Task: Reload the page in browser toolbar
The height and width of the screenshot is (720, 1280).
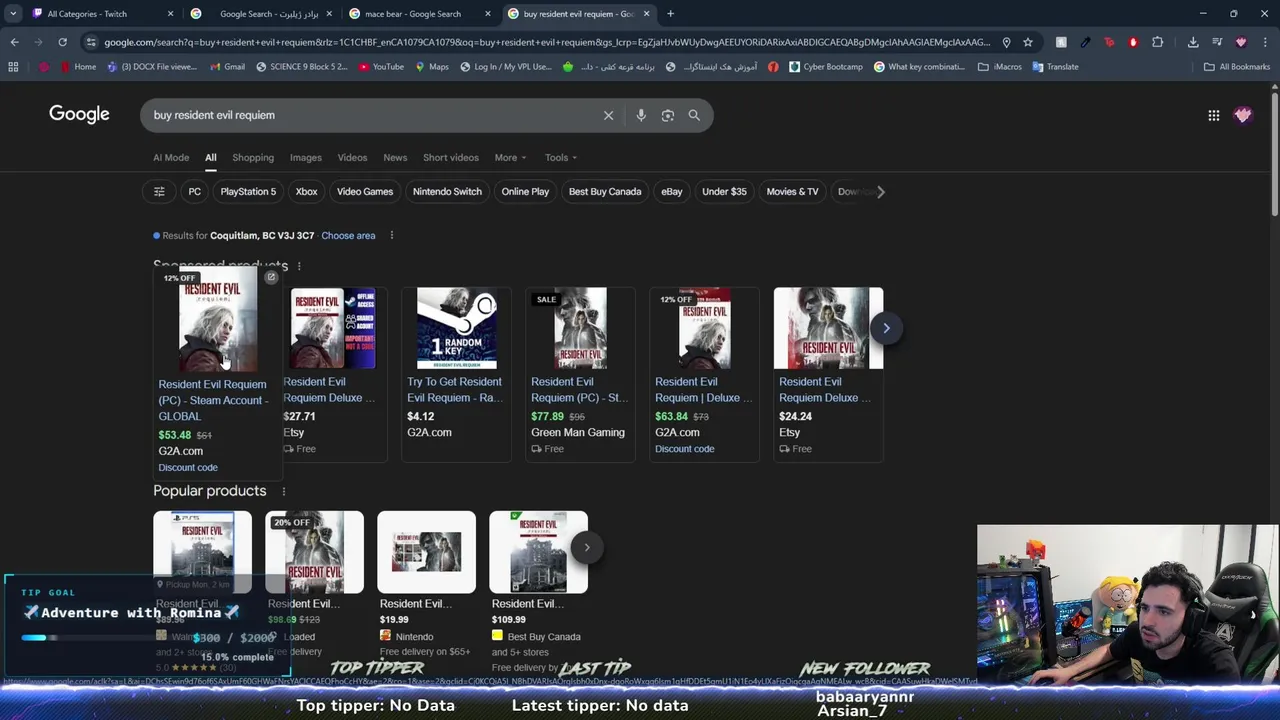Action: coord(62,42)
